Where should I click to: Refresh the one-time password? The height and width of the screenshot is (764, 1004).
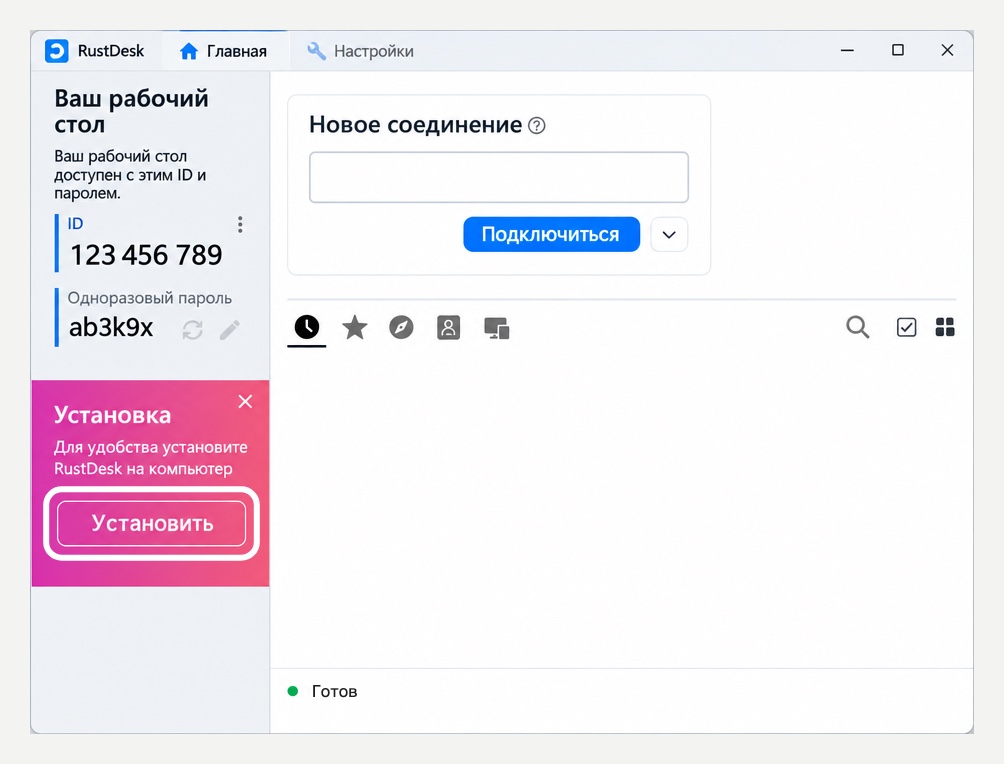(x=192, y=330)
